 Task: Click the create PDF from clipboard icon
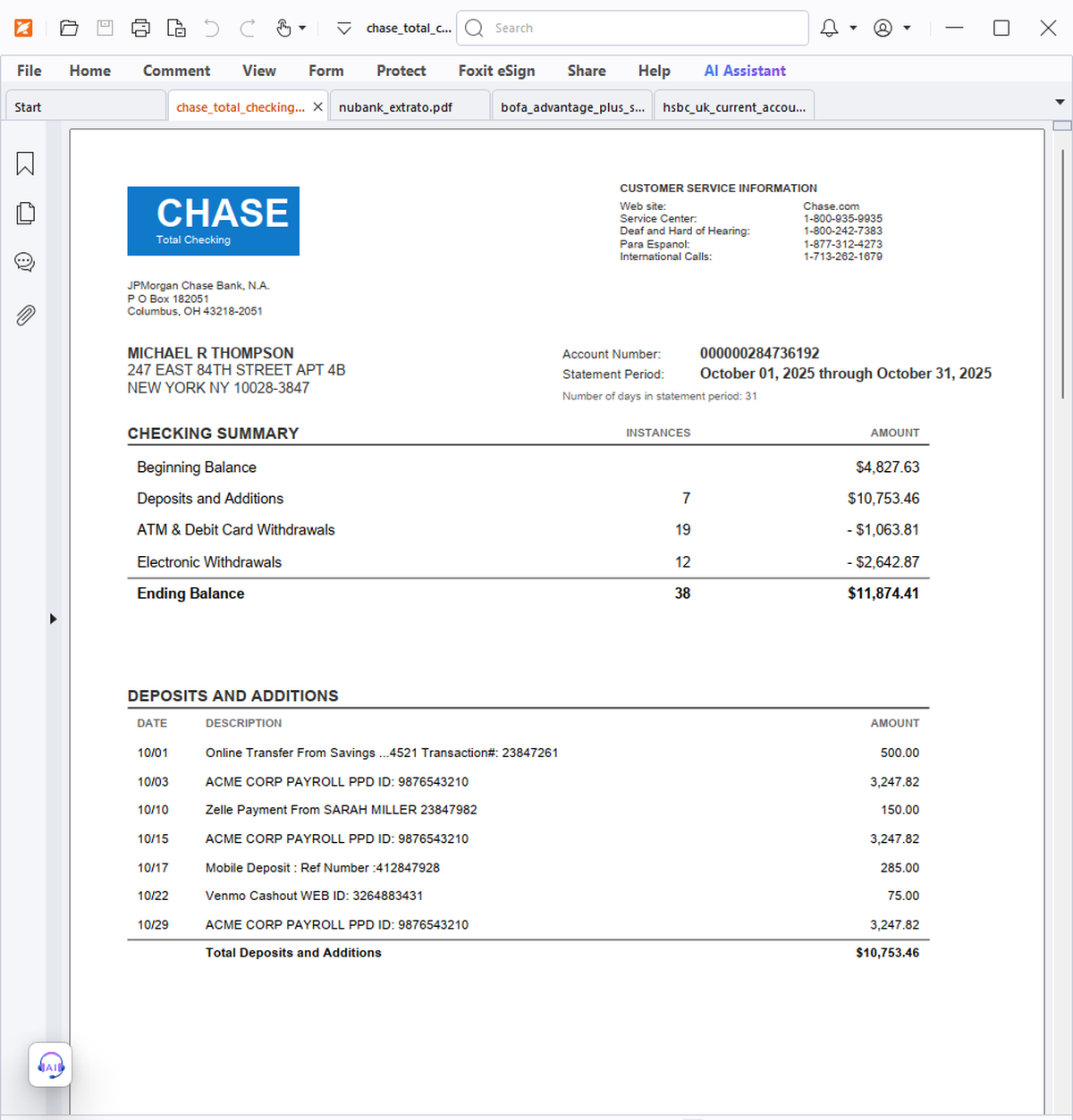[x=176, y=28]
